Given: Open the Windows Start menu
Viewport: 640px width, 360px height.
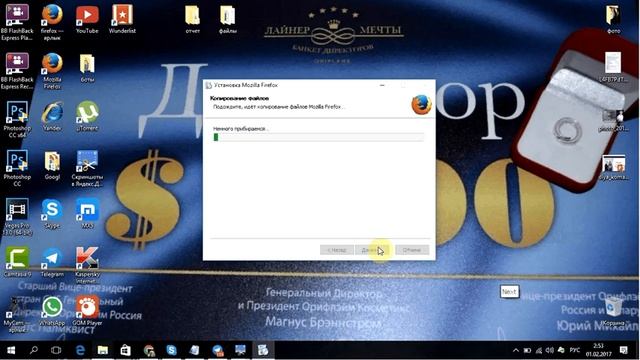Looking at the screenshot, I should [11, 350].
